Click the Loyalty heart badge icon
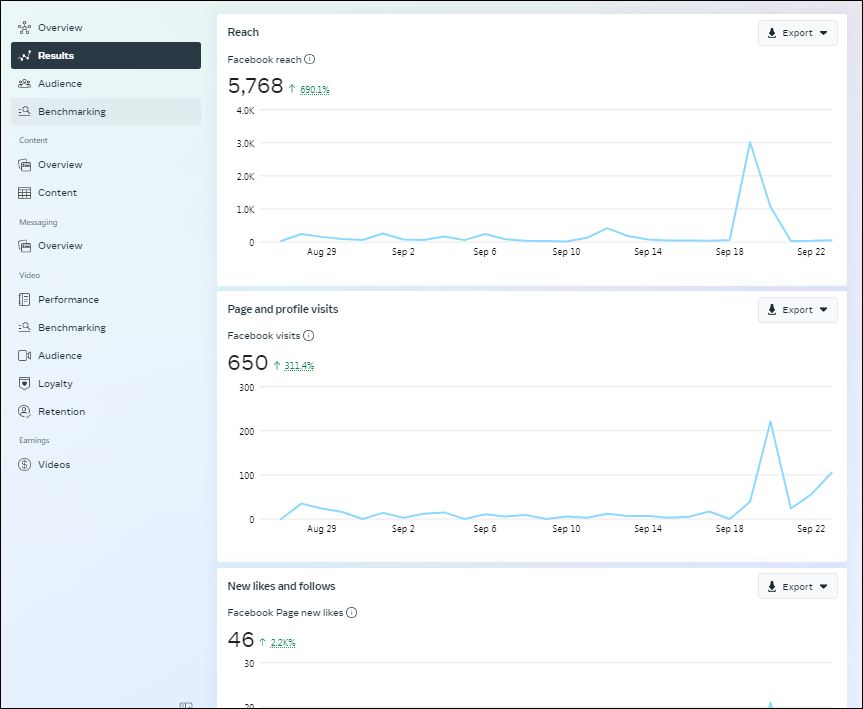This screenshot has width=863, height=709. click(24, 384)
